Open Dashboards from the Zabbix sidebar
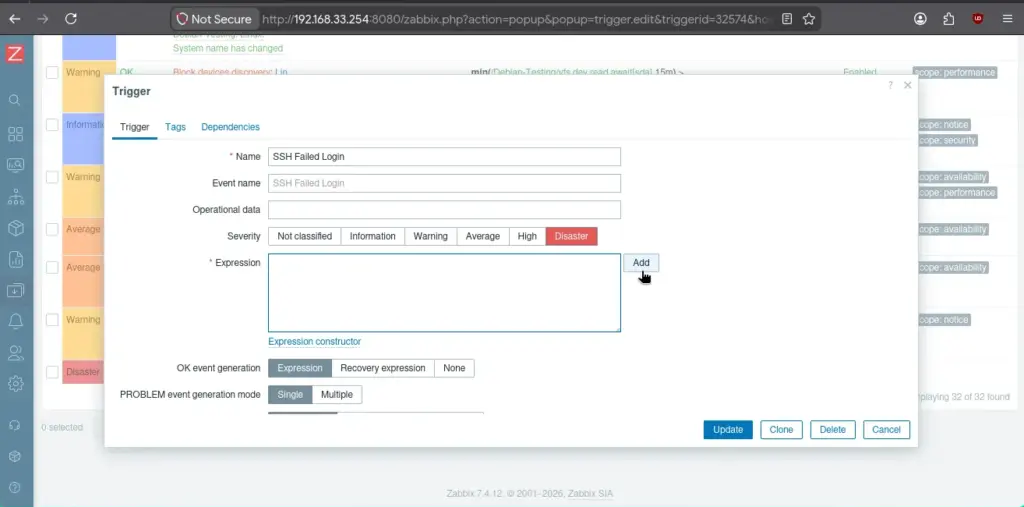Viewport: 1024px width, 507px height. (15, 134)
